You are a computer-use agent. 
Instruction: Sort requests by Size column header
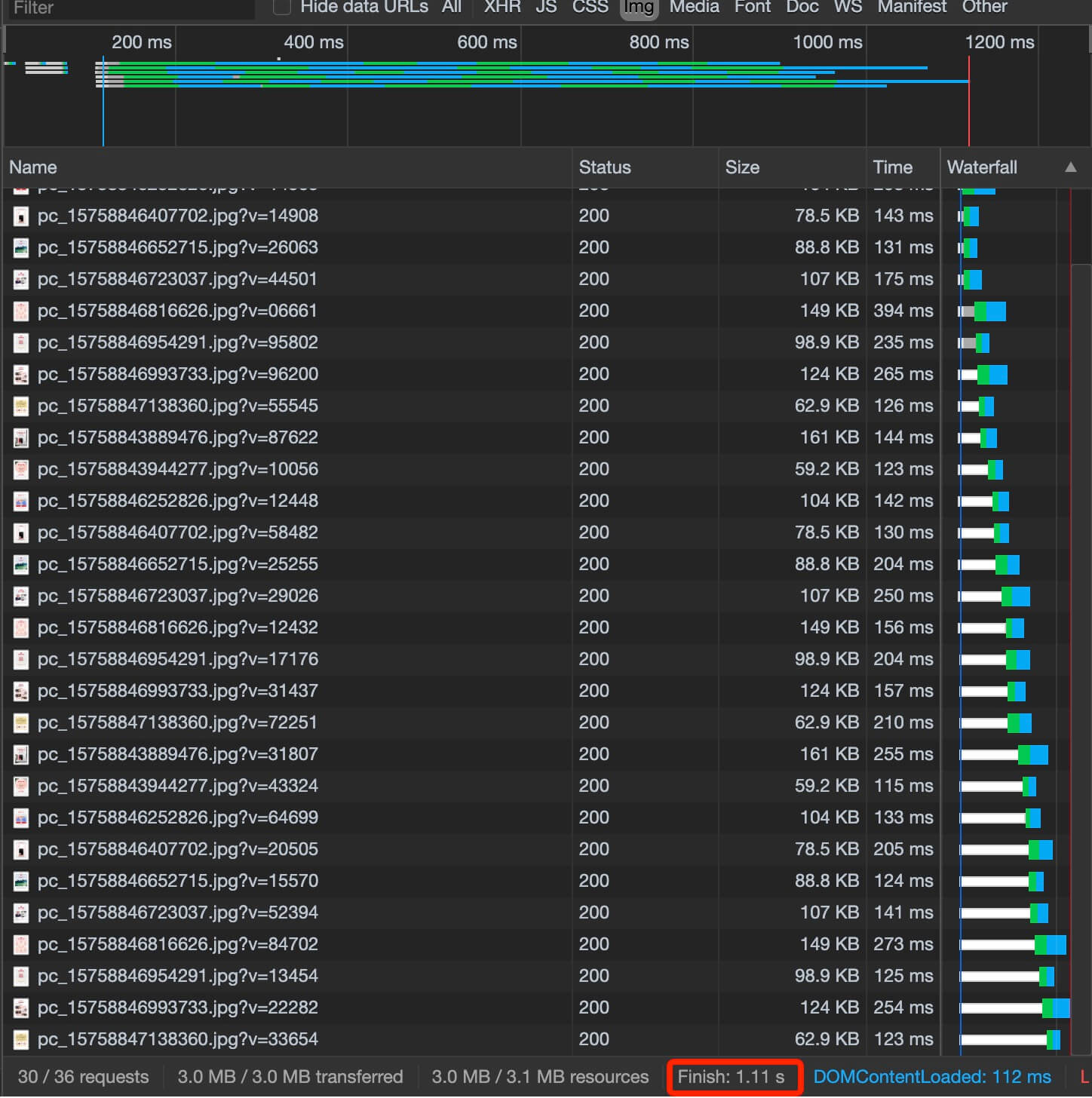coord(742,167)
